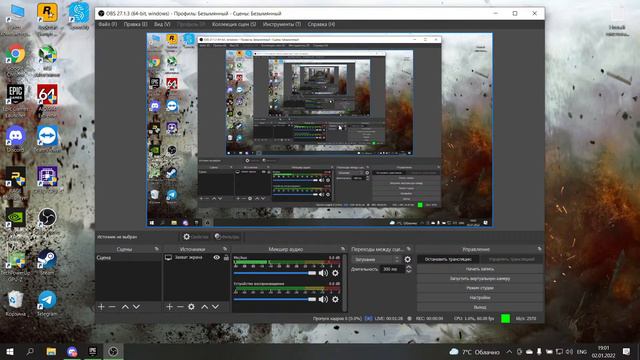The image size is (640, 360).
Task: Open taskbar search magnifier
Action: 30,351
